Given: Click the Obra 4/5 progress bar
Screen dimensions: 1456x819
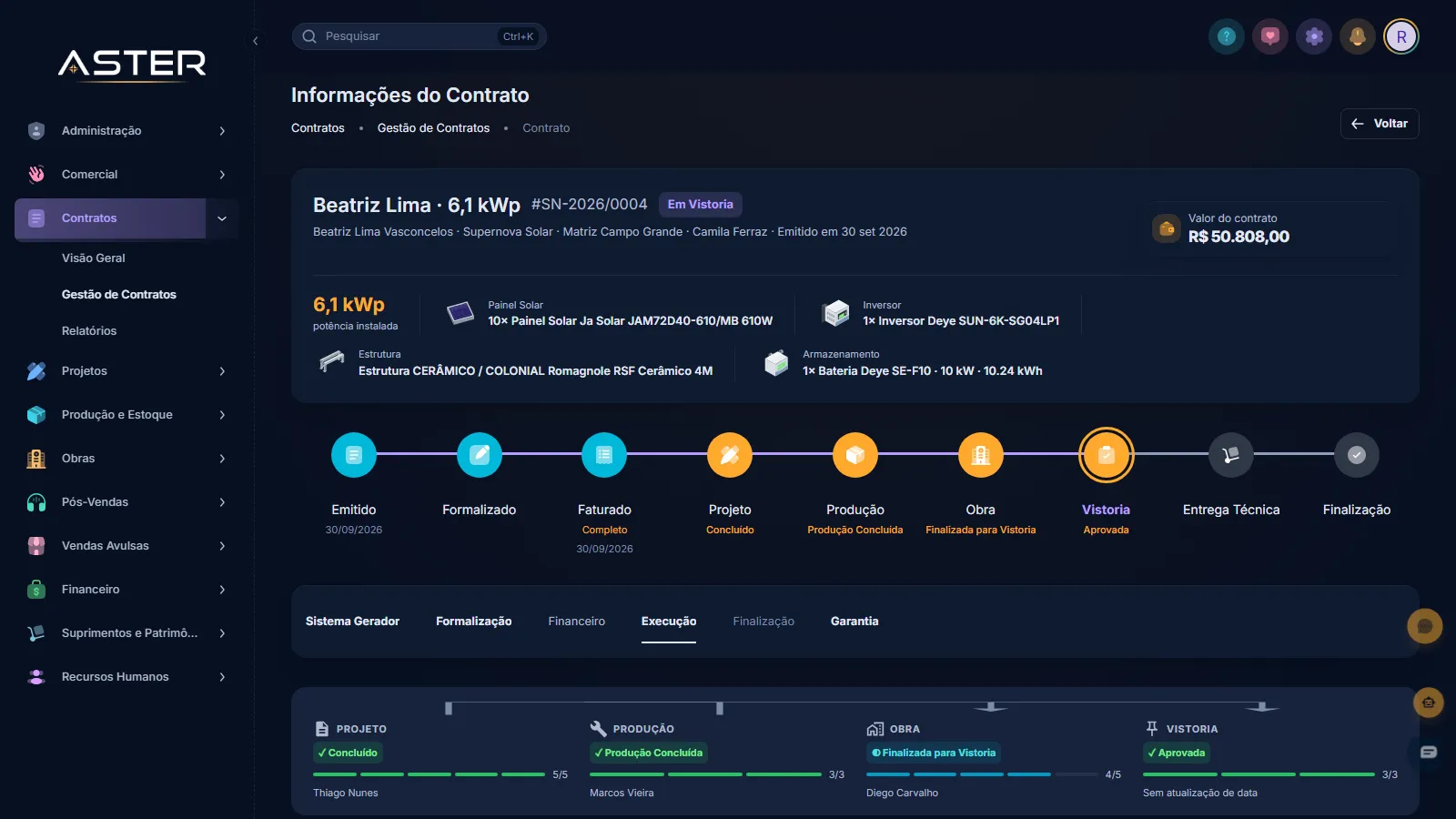Looking at the screenshot, I should click(x=982, y=774).
